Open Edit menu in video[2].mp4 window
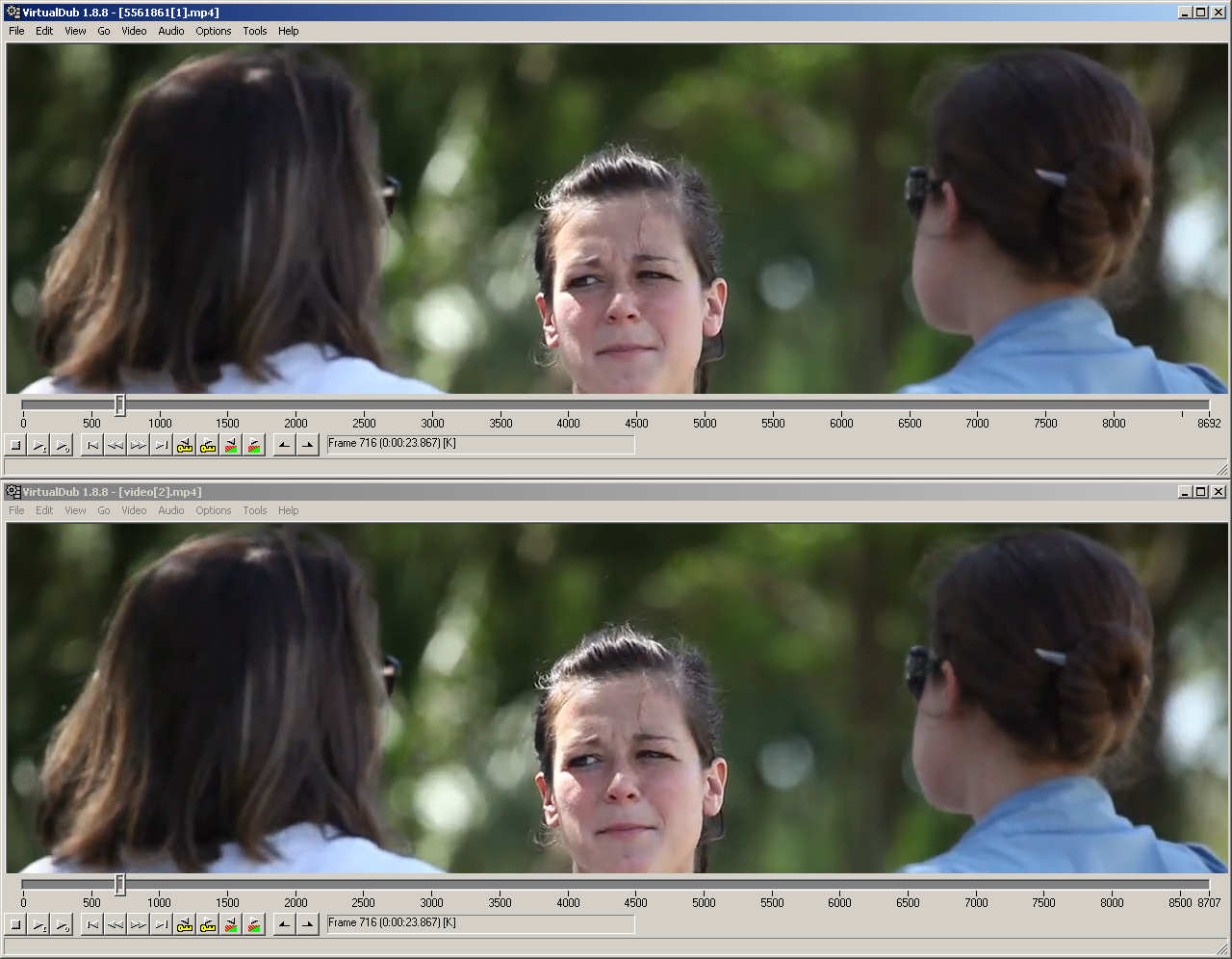 [x=44, y=510]
